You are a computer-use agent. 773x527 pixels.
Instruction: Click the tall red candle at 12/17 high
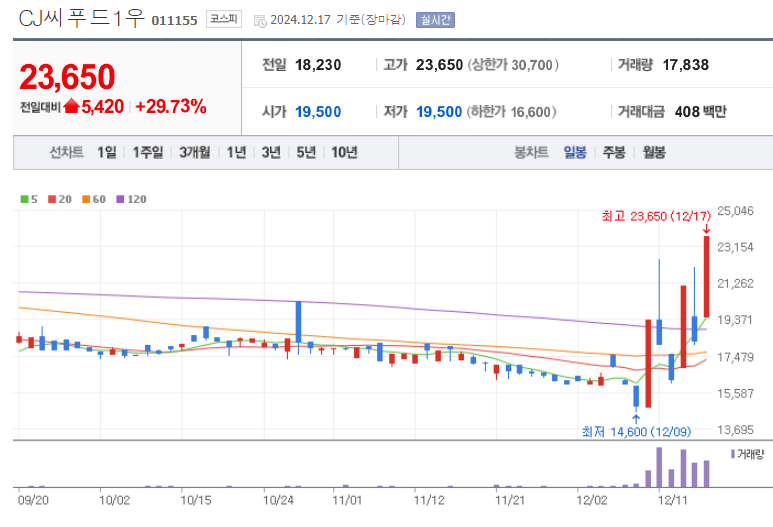(x=706, y=277)
